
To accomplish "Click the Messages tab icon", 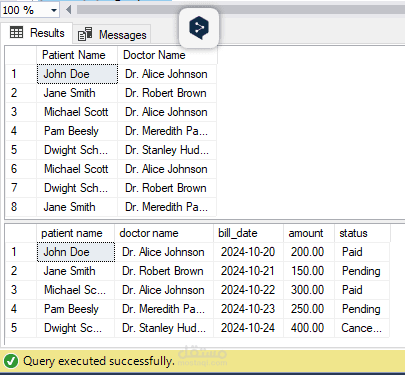I will click(x=85, y=34).
